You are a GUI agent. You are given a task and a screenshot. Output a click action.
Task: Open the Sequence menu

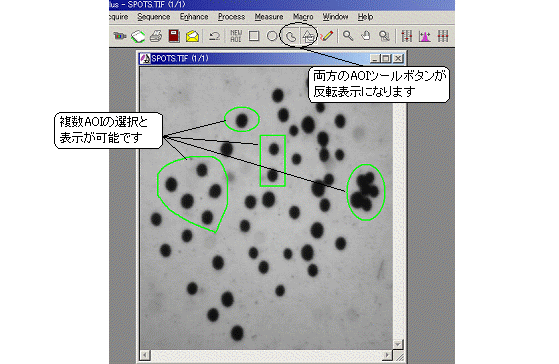pyautogui.click(x=154, y=17)
